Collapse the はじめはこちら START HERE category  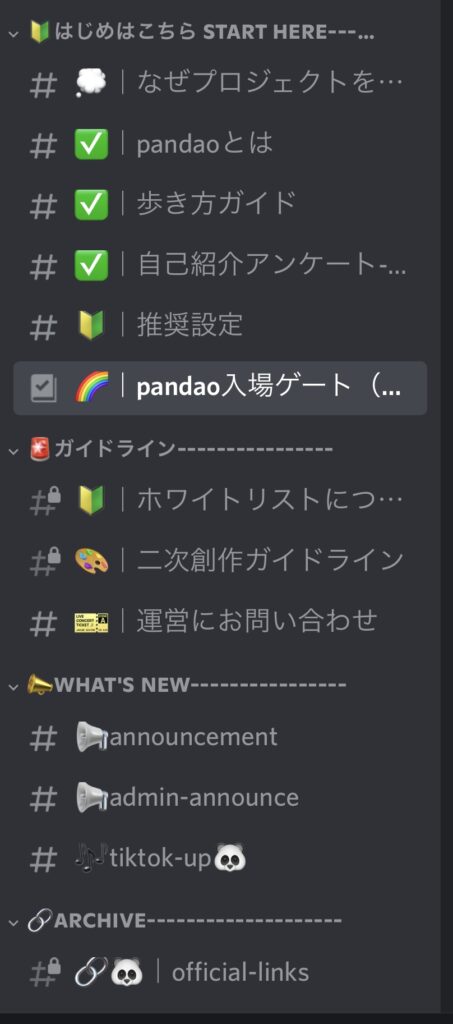tap(14, 33)
